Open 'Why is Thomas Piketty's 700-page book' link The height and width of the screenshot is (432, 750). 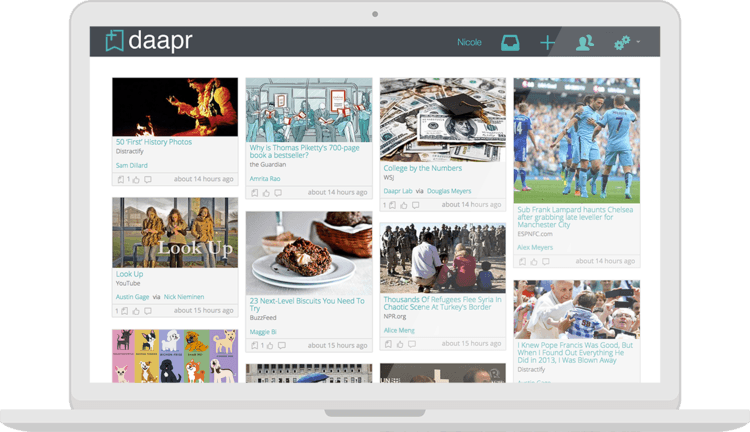(304, 152)
